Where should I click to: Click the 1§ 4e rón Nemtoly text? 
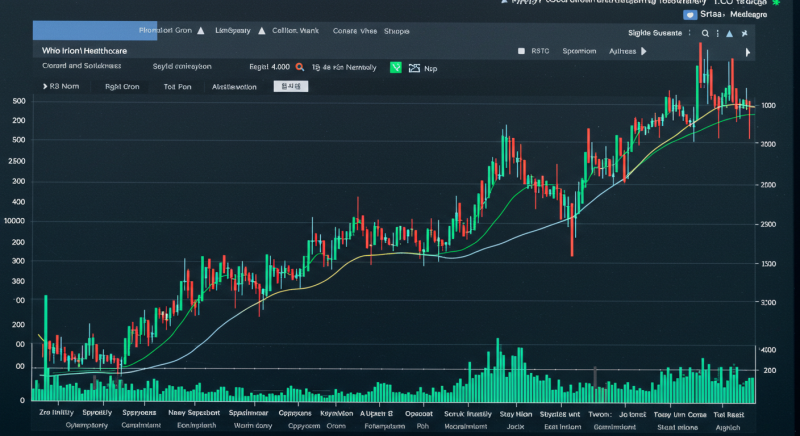[344, 67]
